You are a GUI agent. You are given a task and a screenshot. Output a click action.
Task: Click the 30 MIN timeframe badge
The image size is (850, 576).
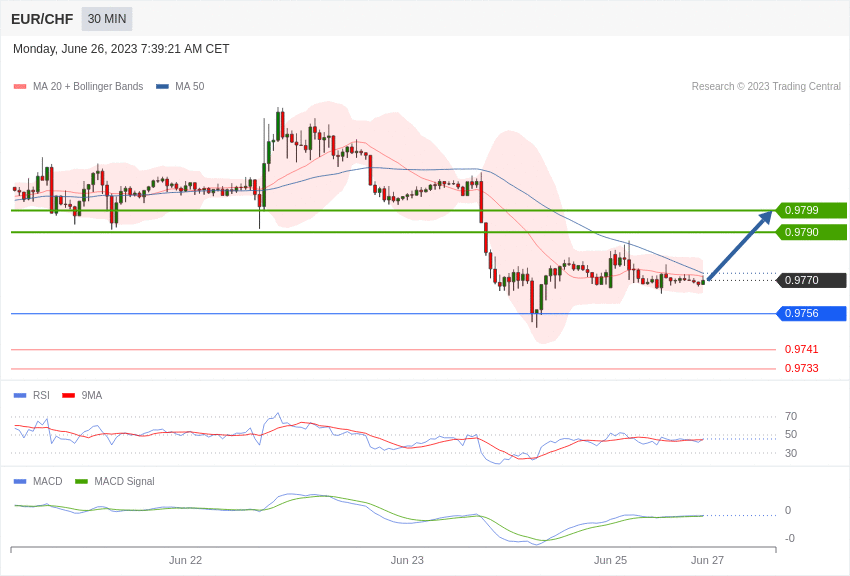click(107, 19)
